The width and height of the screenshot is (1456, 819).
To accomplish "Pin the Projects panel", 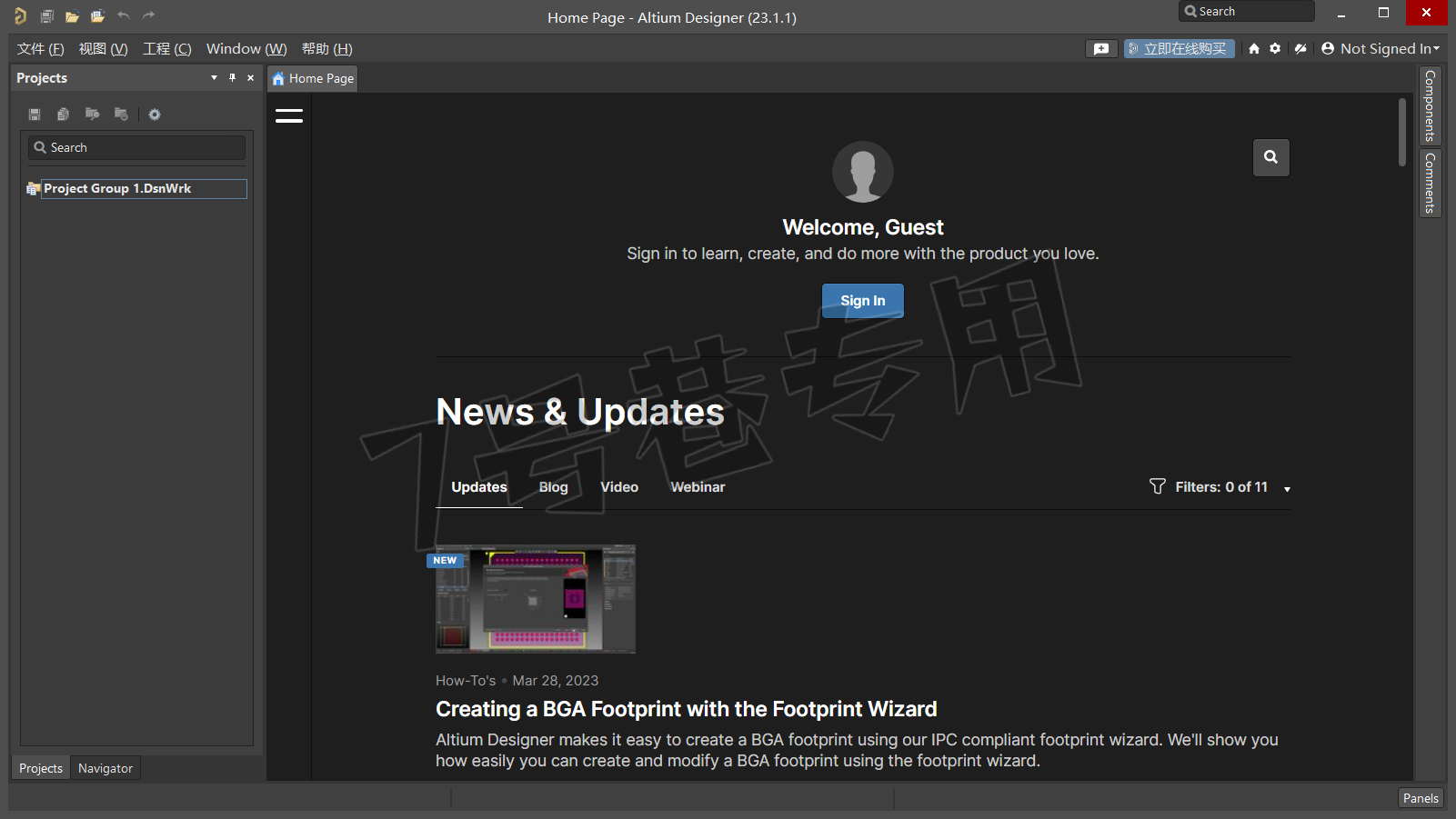I will click(232, 78).
